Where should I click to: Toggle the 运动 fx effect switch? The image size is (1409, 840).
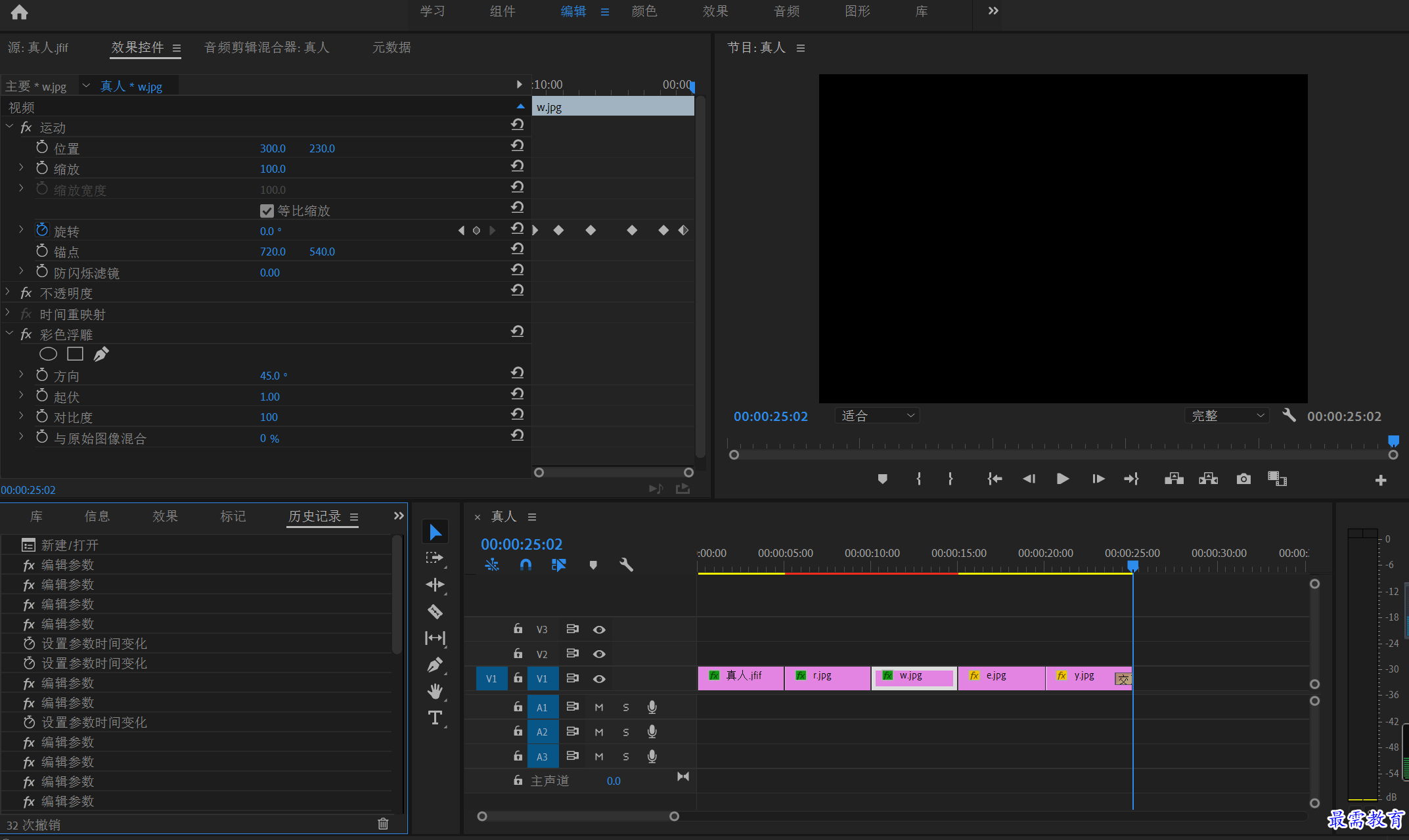point(26,127)
